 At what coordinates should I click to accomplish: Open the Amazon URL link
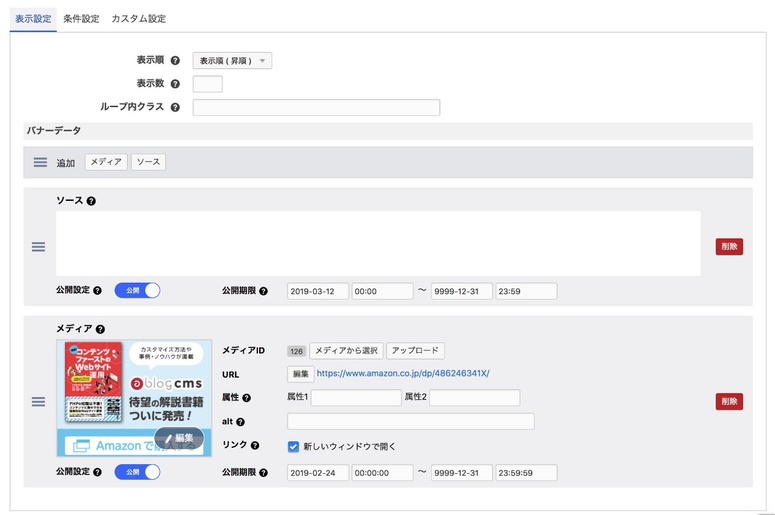(x=403, y=374)
